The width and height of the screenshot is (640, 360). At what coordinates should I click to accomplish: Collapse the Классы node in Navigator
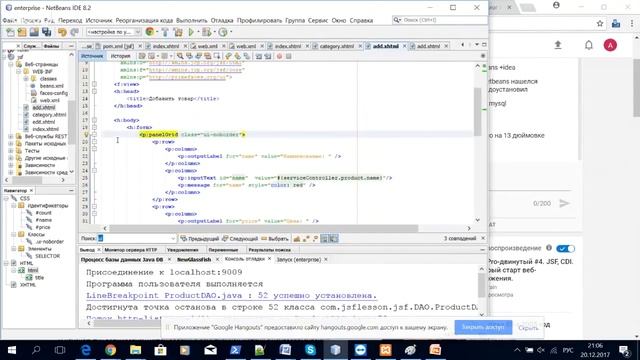(x=13, y=234)
